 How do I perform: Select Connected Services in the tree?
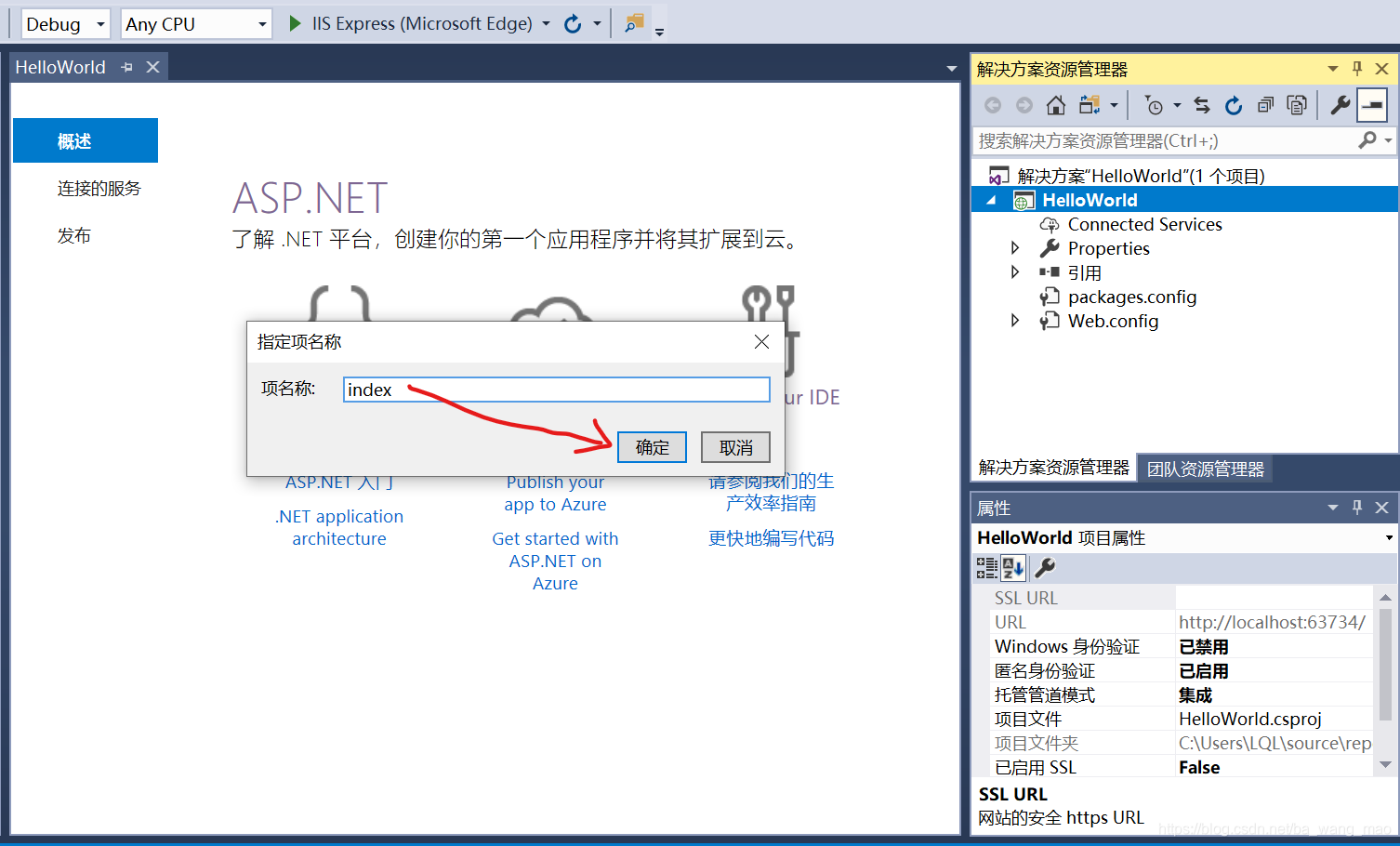(1144, 224)
